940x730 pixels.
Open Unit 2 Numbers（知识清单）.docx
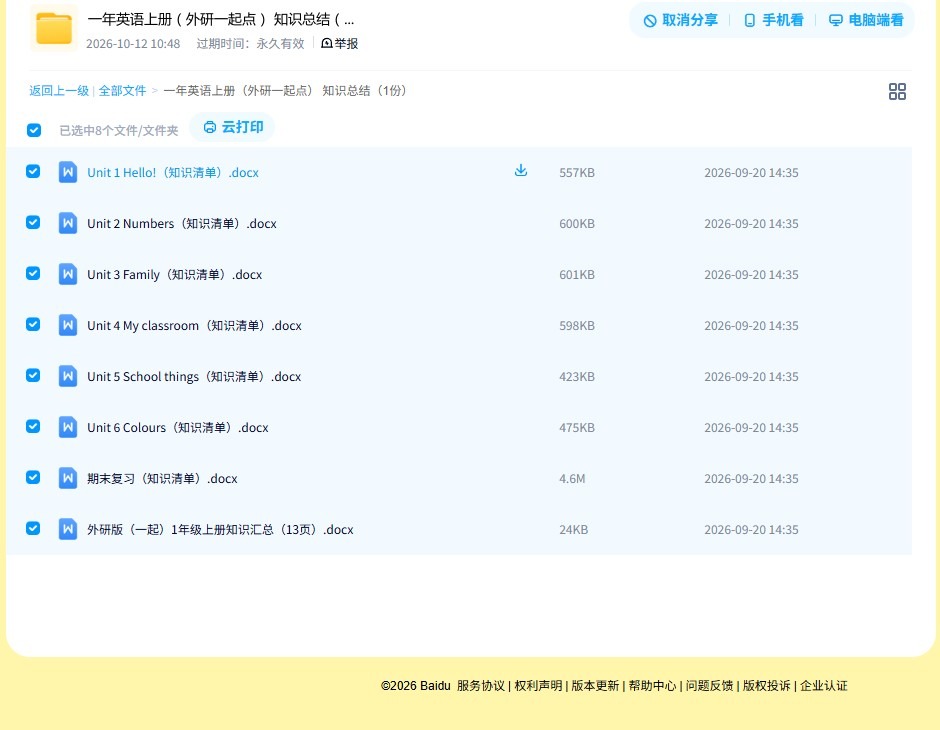coord(182,224)
